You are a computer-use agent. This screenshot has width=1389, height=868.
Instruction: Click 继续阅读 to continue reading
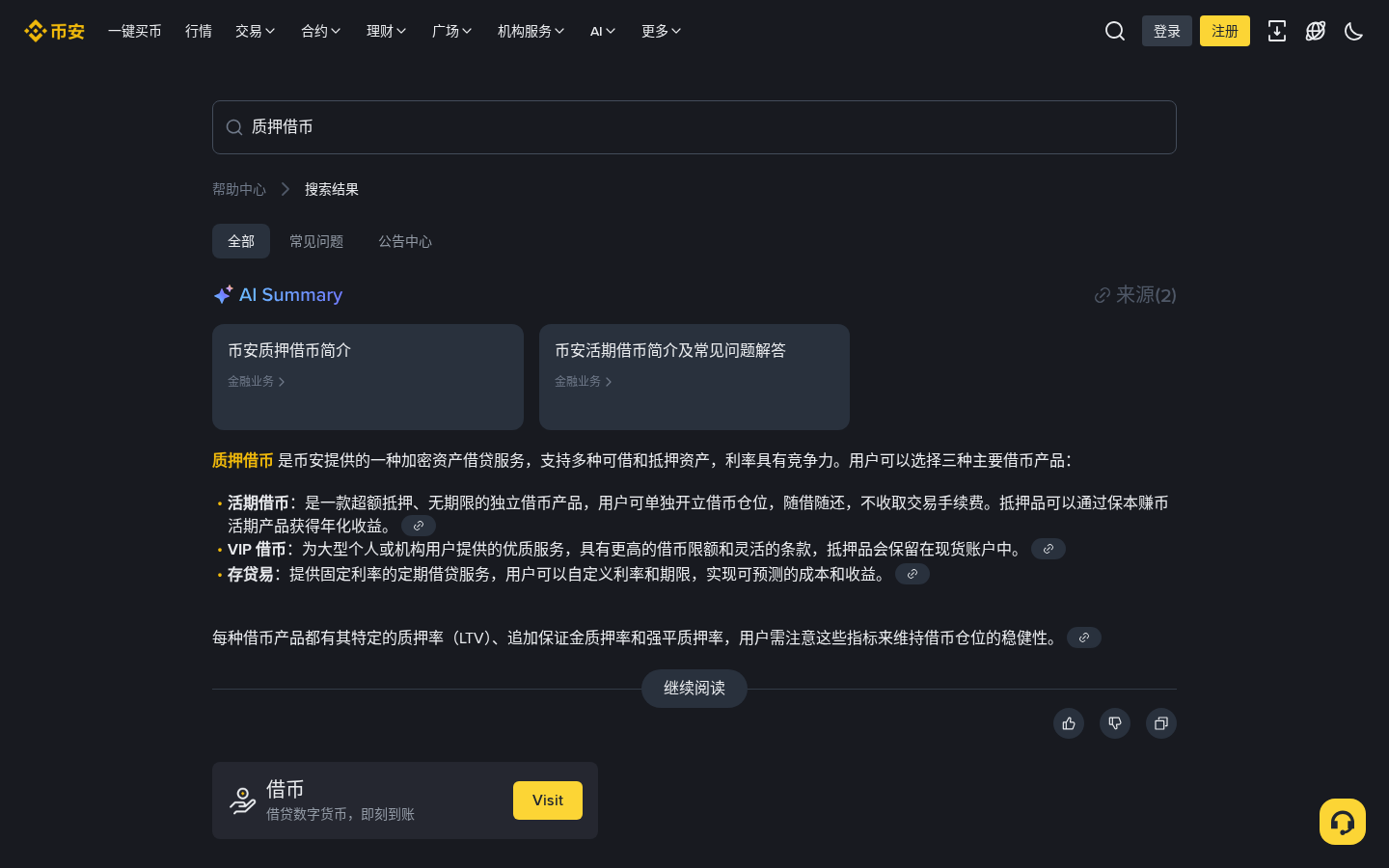(694, 689)
